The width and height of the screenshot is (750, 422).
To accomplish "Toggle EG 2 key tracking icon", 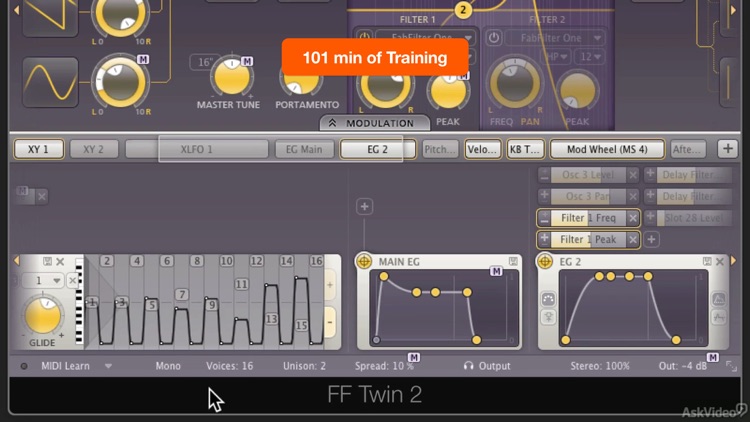I will tap(548, 317).
